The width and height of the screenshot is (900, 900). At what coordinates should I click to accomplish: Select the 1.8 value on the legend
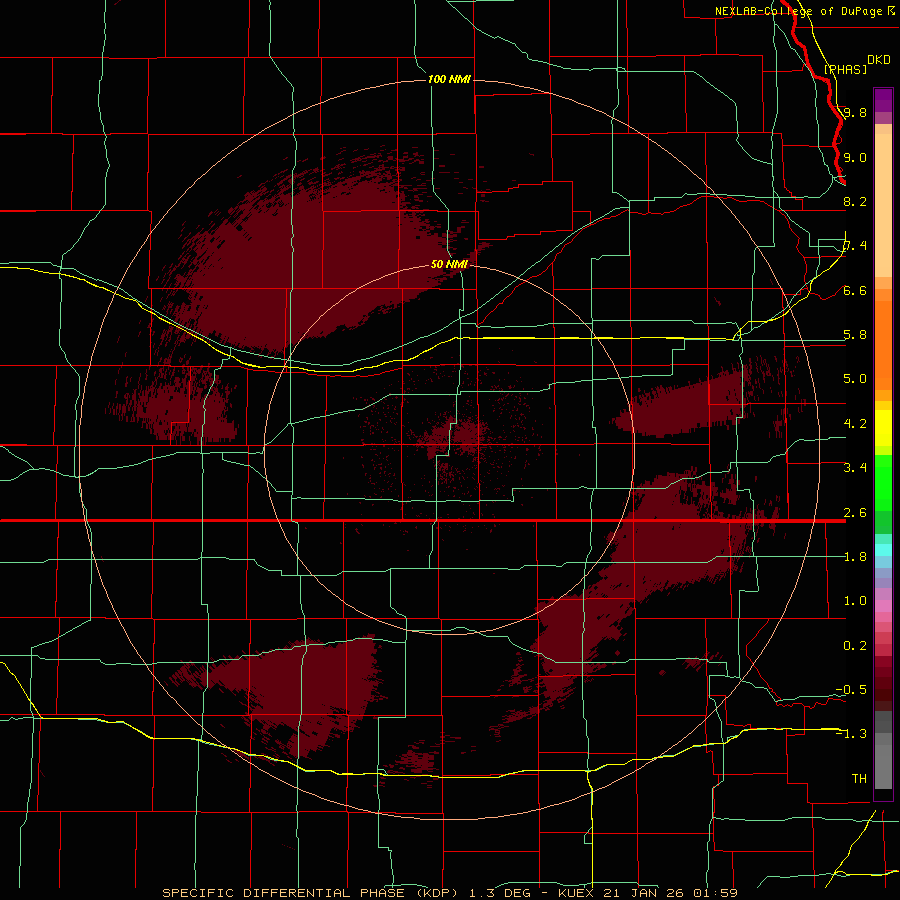pyautogui.click(x=855, y=557)
